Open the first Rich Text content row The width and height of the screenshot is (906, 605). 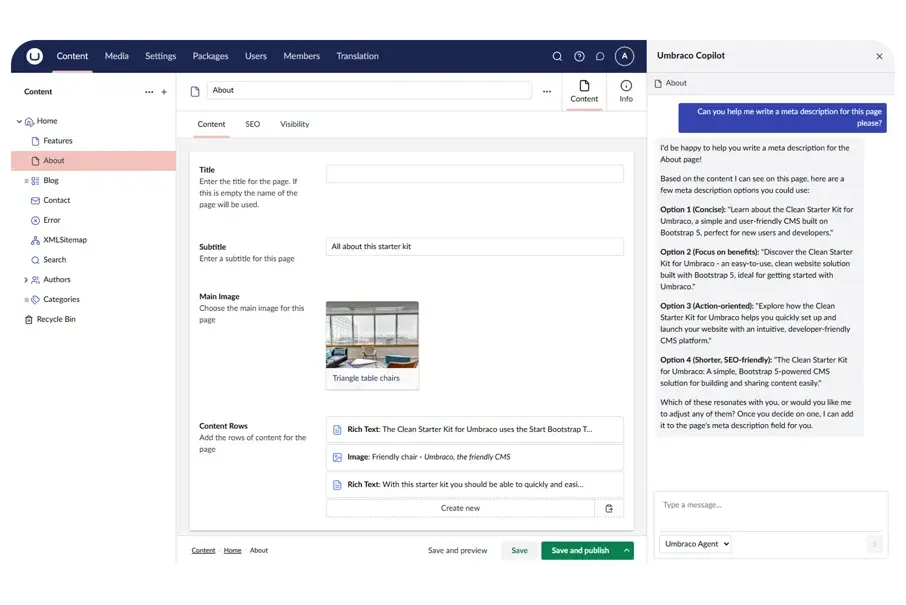point(475,430)
